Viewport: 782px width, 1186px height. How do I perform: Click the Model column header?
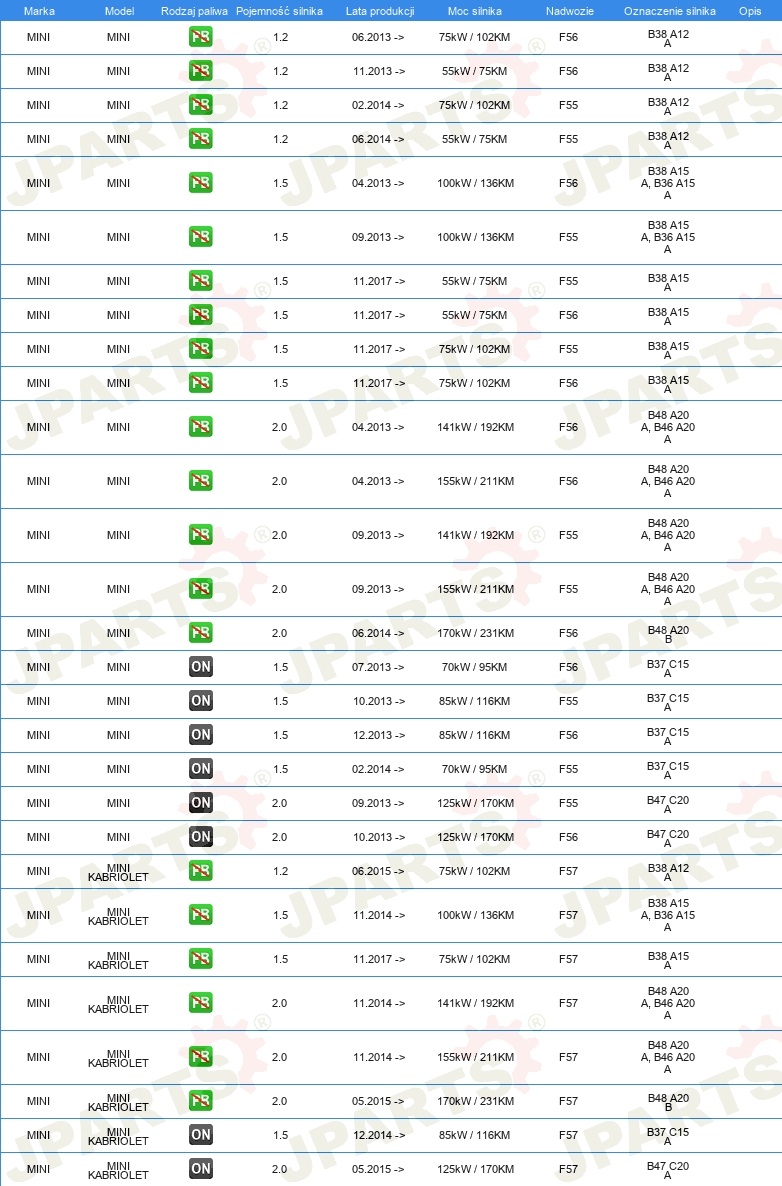pyautogui.click(x=119, y=11)
